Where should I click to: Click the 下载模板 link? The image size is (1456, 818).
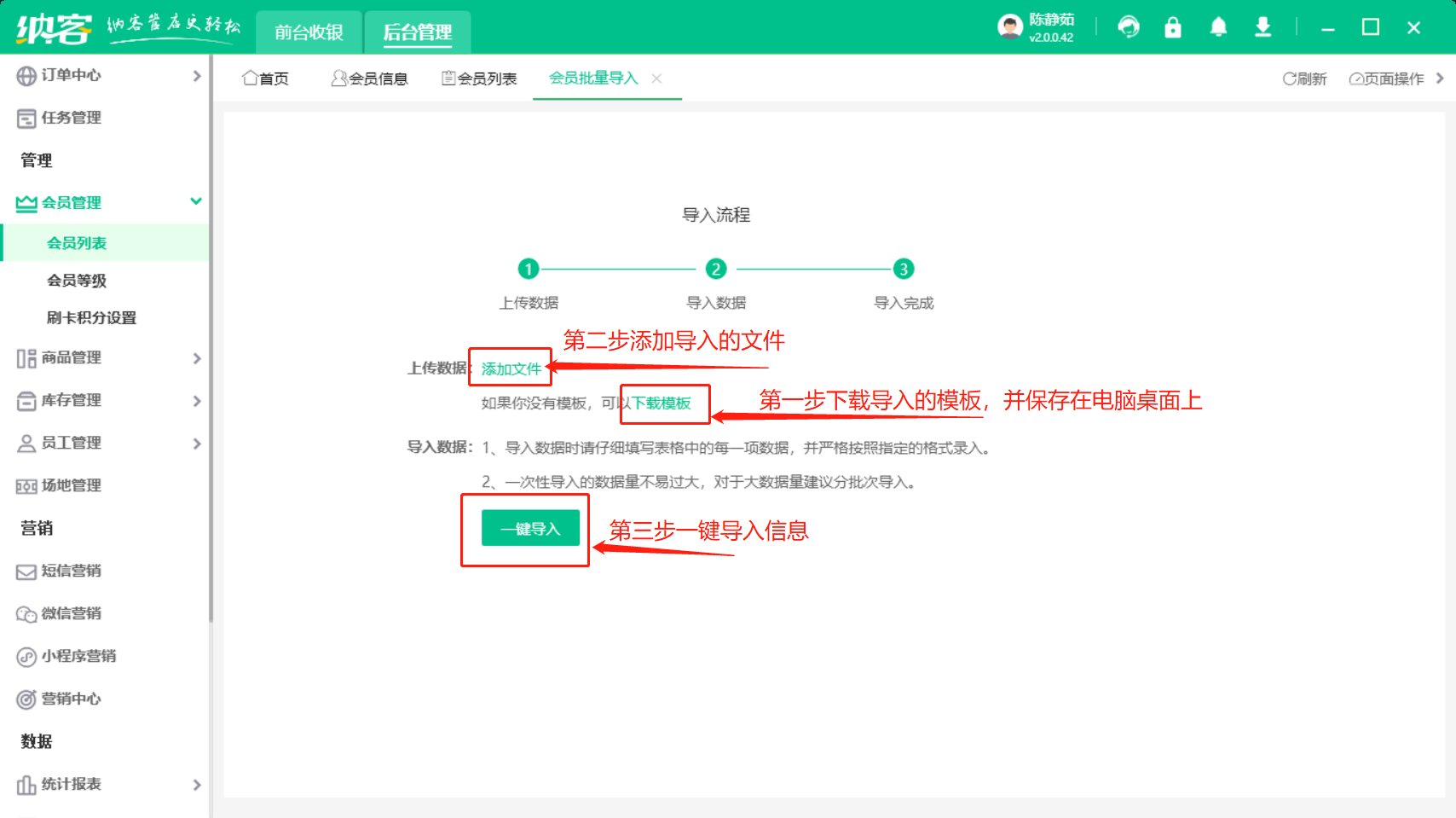coord(662,403)
